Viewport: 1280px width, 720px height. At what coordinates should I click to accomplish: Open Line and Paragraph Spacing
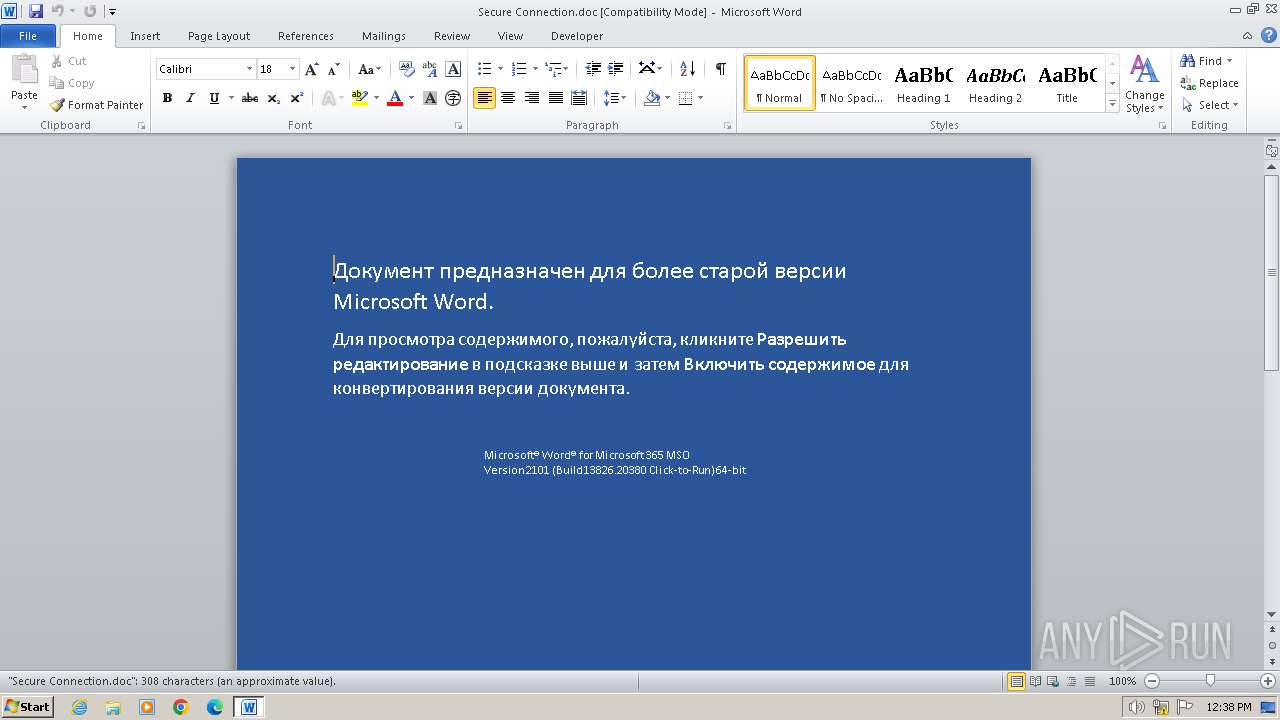pos(615,98)
